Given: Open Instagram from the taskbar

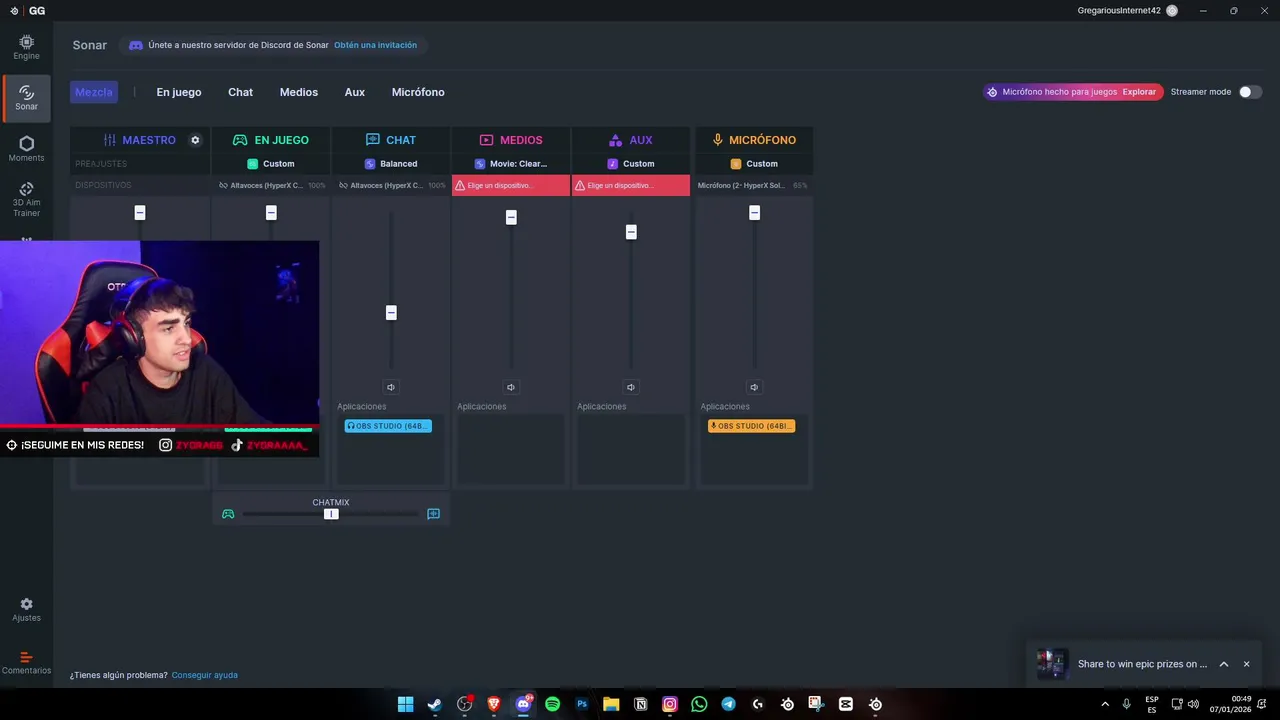Looking at the screenshot, I should (670, 704).
